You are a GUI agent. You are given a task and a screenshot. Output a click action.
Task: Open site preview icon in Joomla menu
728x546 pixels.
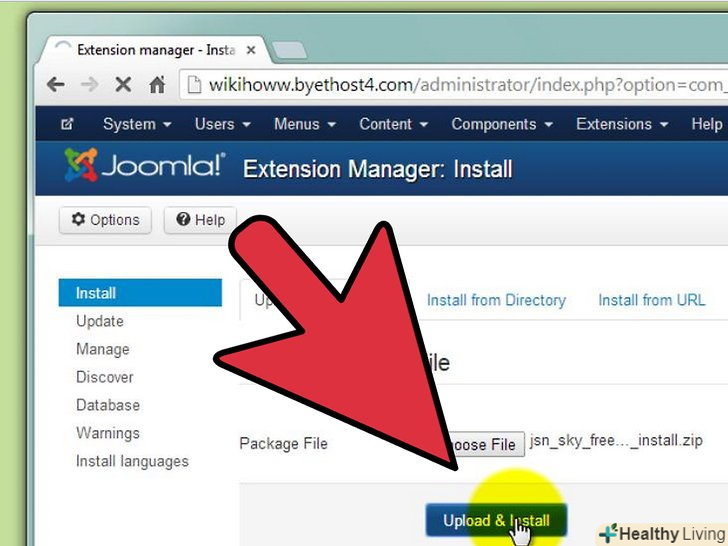(67, 124)
